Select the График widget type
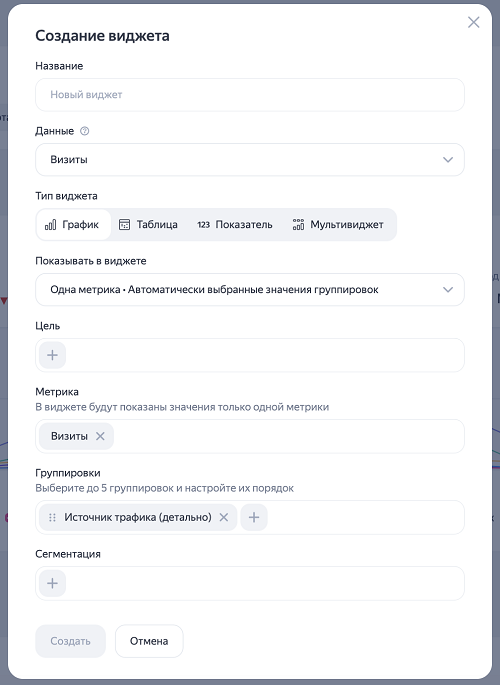 73,225
